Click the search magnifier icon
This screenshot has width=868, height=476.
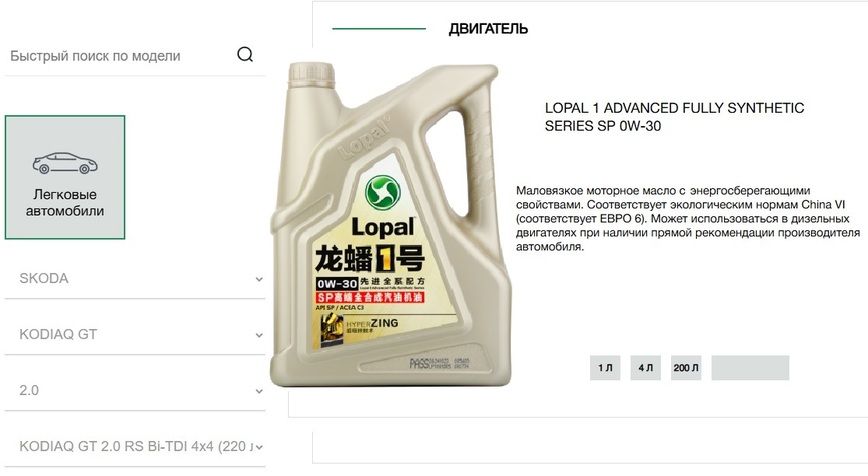tap(245, 54)
